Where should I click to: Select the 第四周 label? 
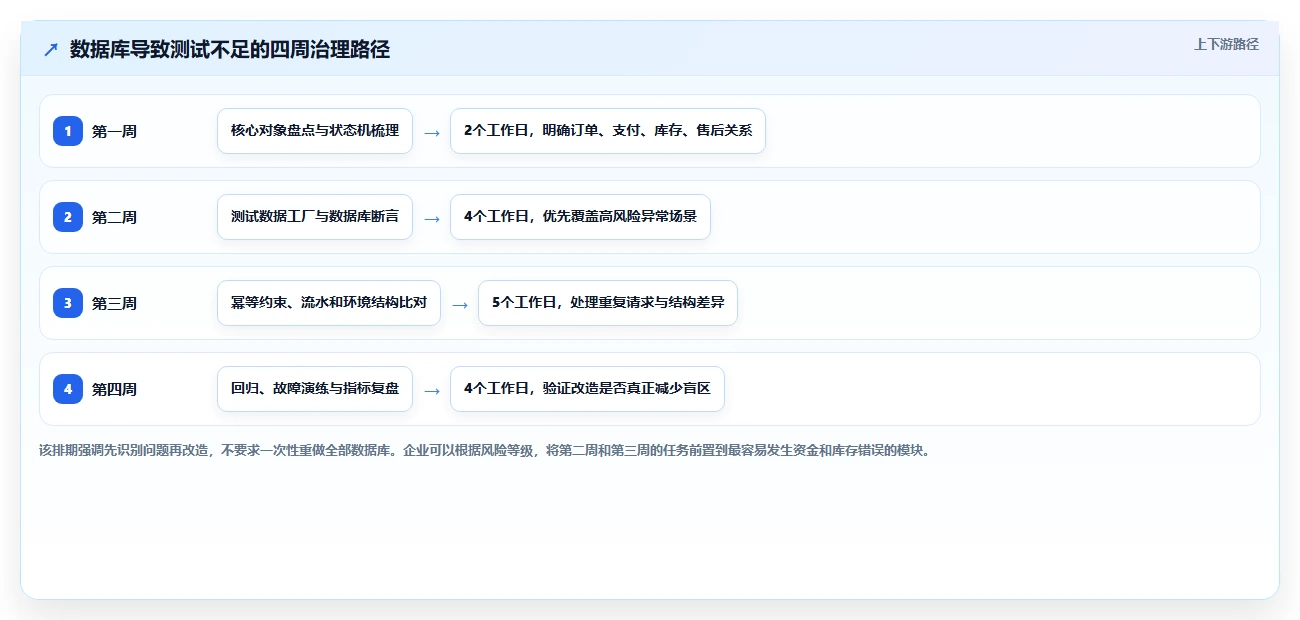(x=114, y=389)
